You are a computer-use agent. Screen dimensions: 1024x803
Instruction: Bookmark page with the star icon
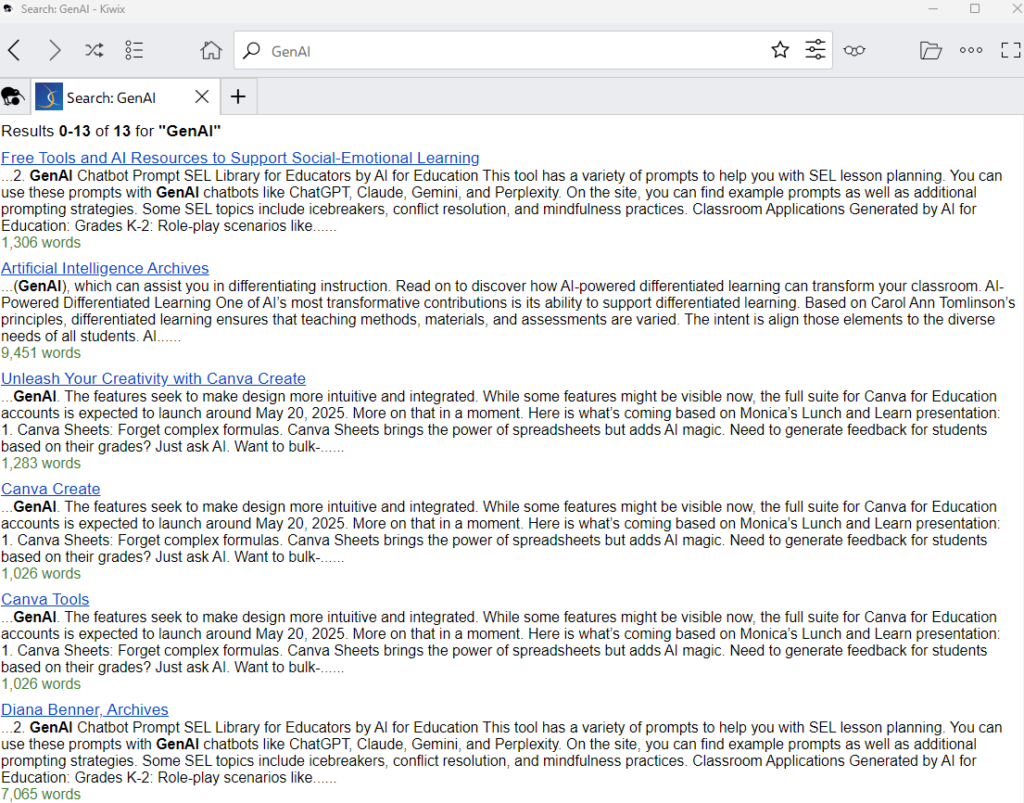coord(780,50)
